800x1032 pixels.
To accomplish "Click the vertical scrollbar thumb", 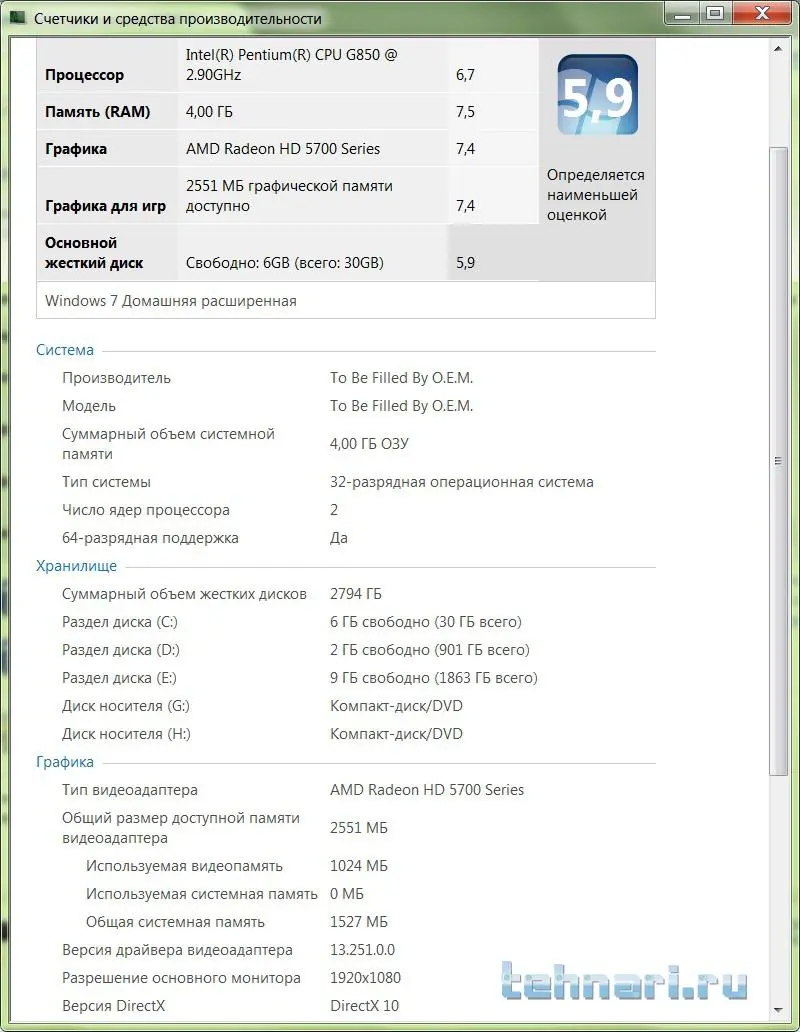I will pyautogui.click(x=777, y=460).
